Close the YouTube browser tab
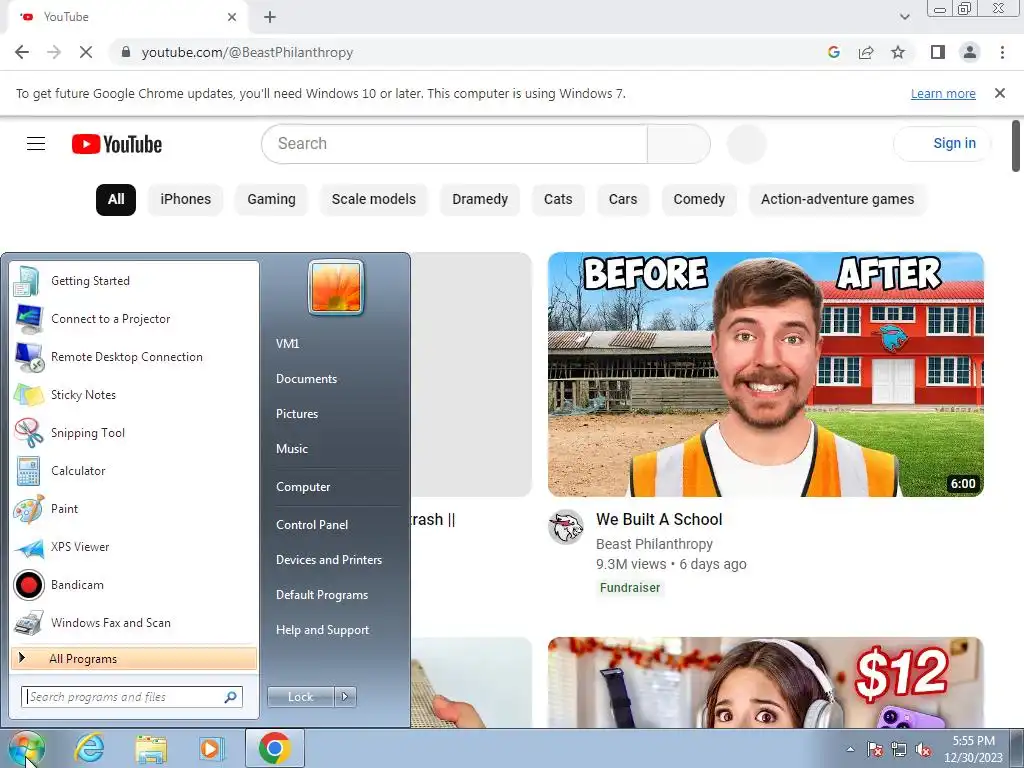Viewport: 1024px width, 768px height. 232,17
